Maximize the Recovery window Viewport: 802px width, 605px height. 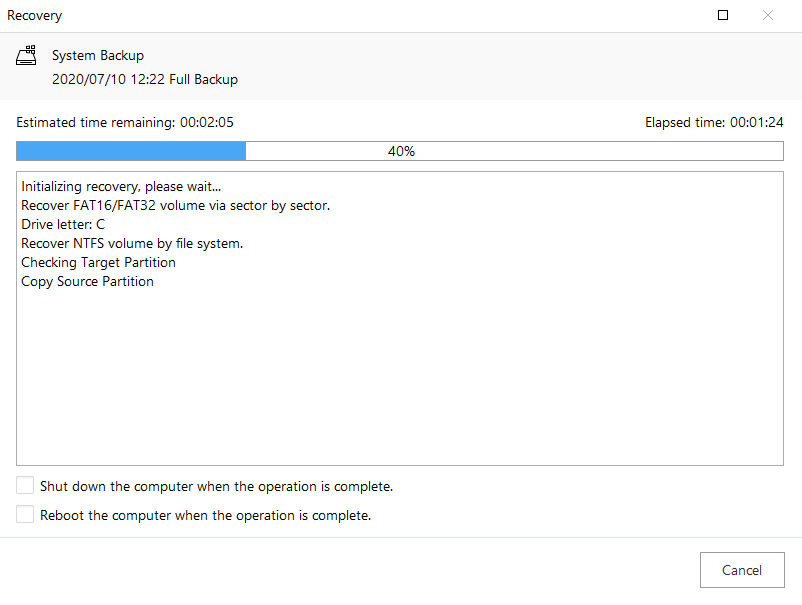723,15
